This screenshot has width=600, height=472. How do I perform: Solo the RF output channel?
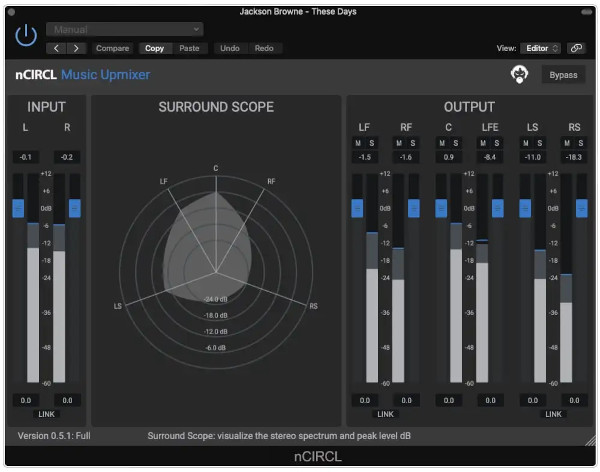[413, 143]
